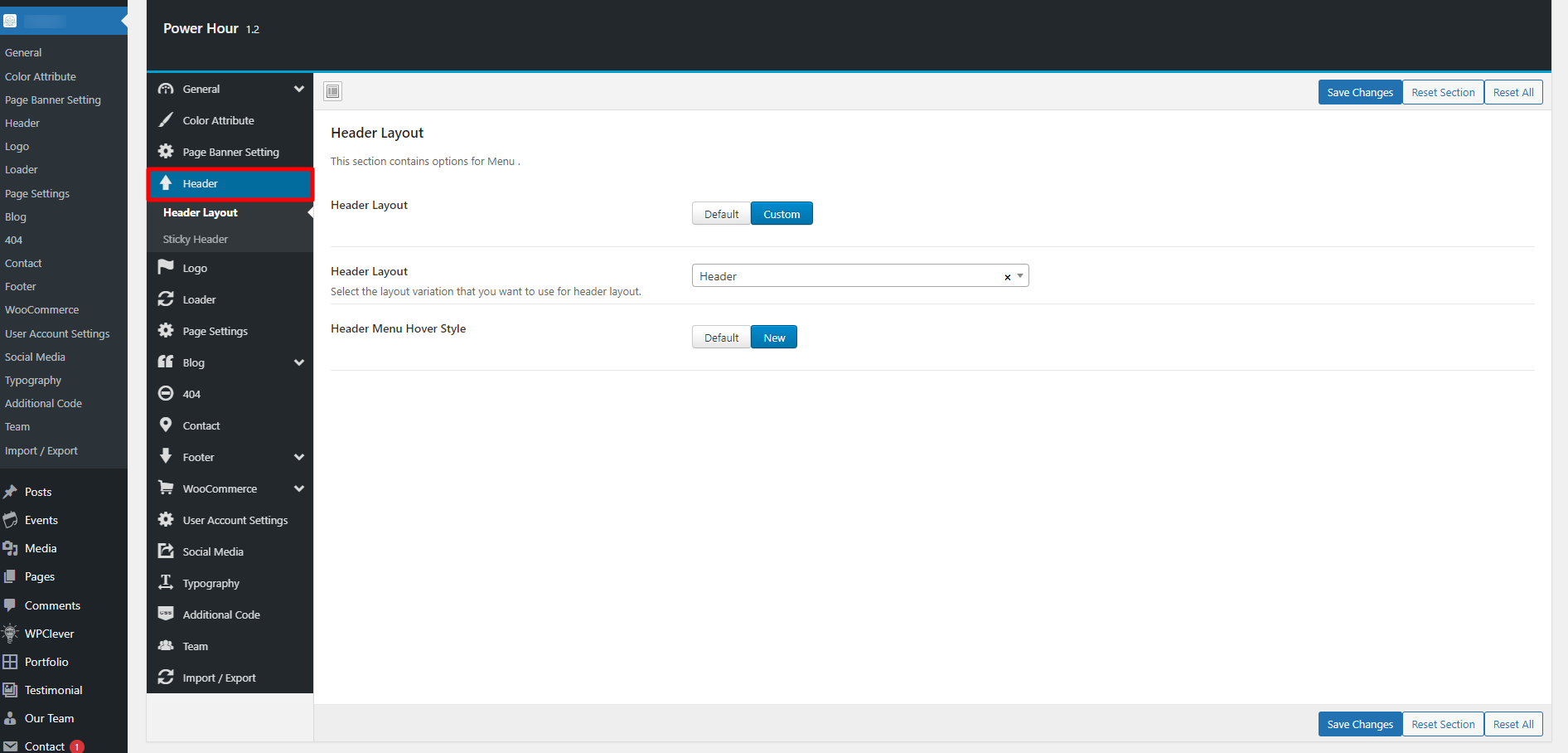Click the expand all sections icon in toolbar
This screenshot has height=753, width=1568.
[333, 91]
